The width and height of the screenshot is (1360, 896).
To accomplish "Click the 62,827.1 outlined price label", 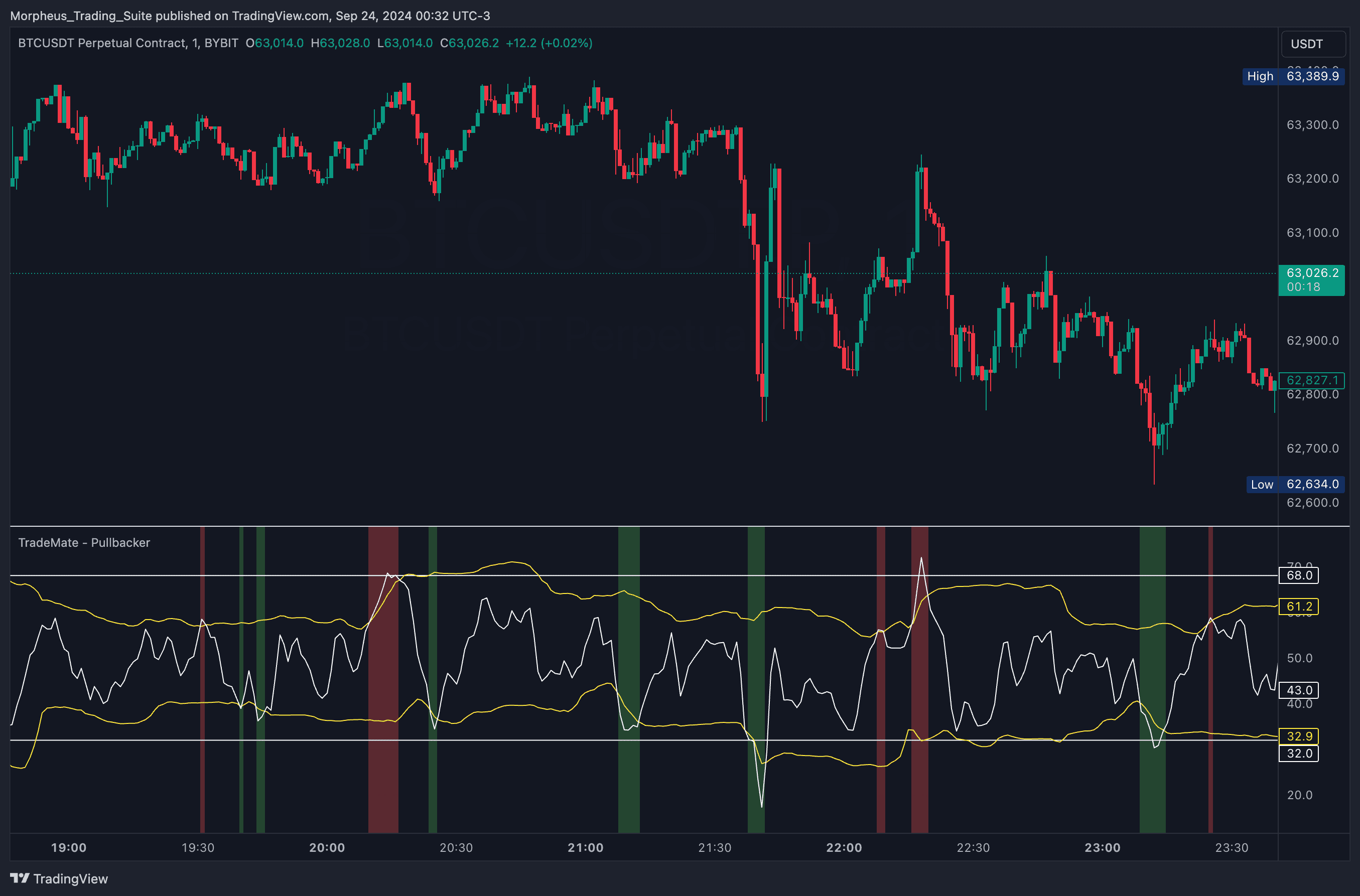I will (1311, 380).
